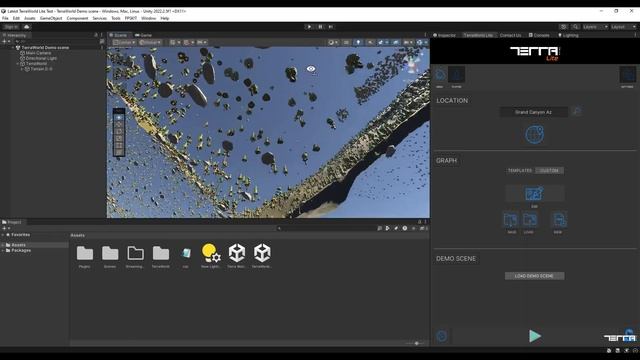Open the Layout dropdown

pos(624,27)
